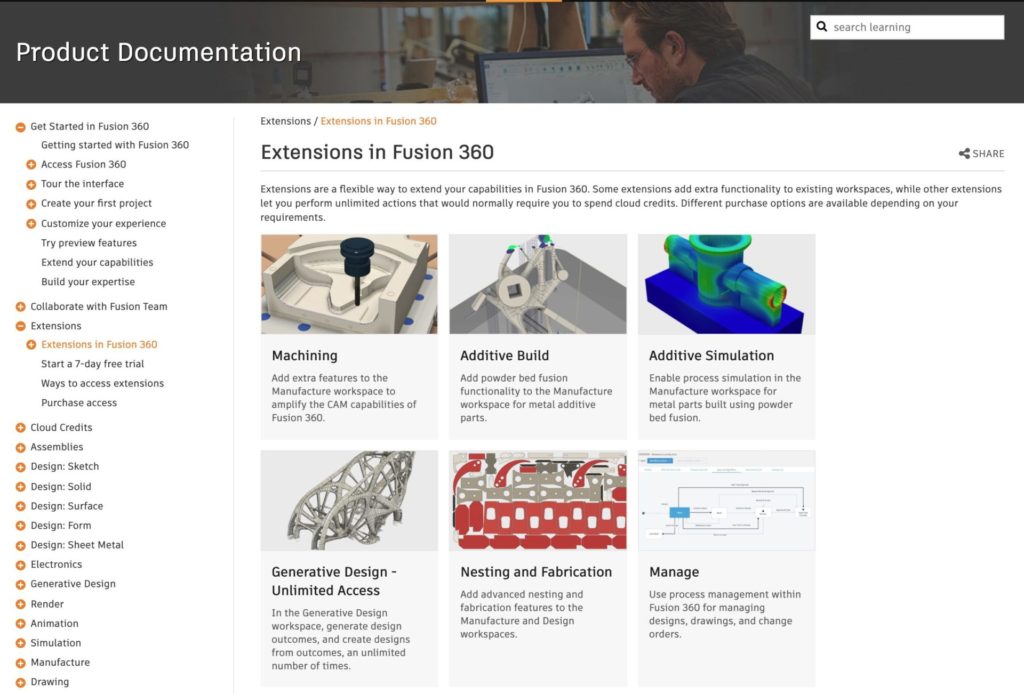Click the plus icon next to Manufacture
This screenshot has height=694, width=1024.
[x=20, y=662]
